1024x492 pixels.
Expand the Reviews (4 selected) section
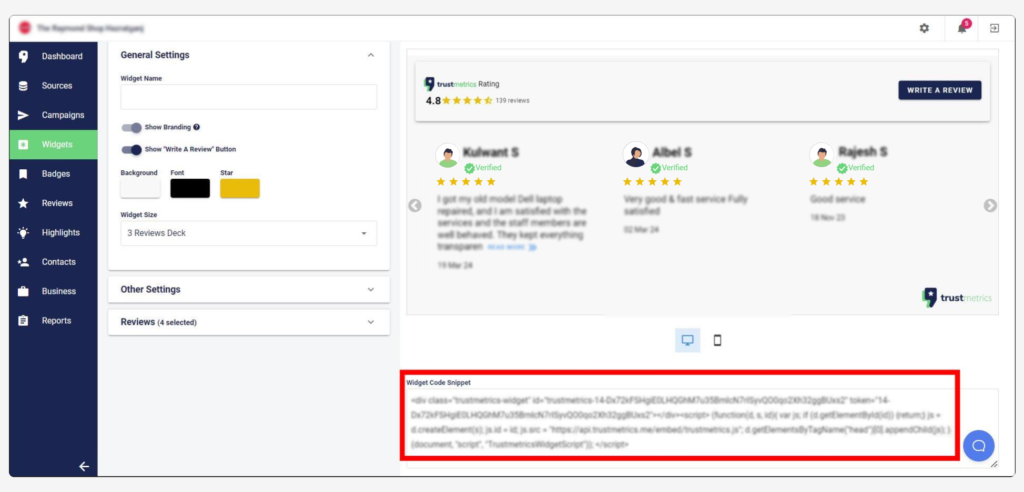[x=249, y=322]
